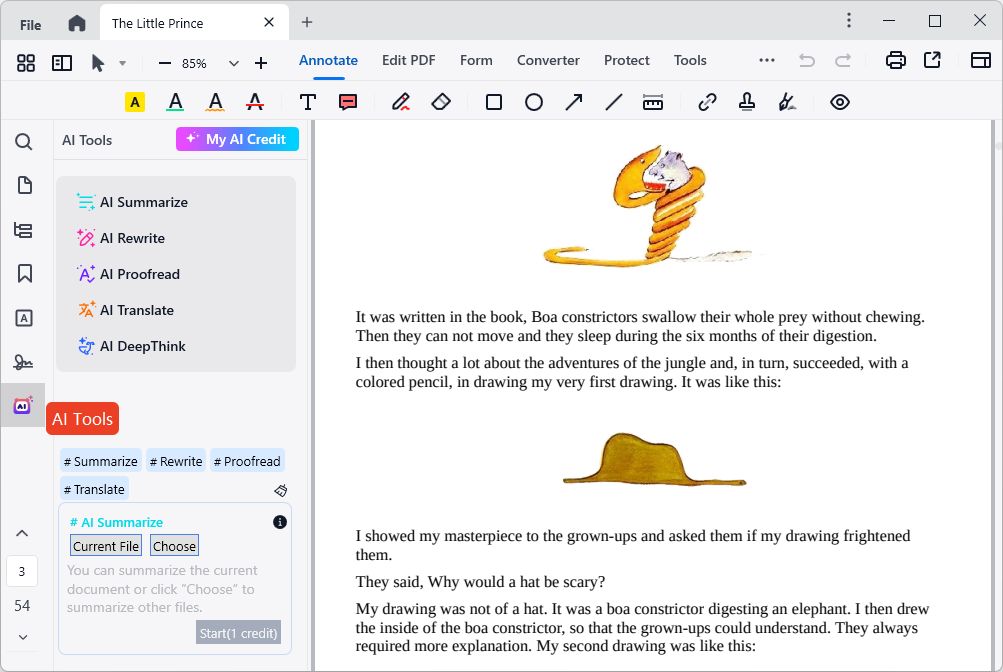Select the Stamp annotation tool
Screen dimensions: 1003x672
click(x=746, y=101)
